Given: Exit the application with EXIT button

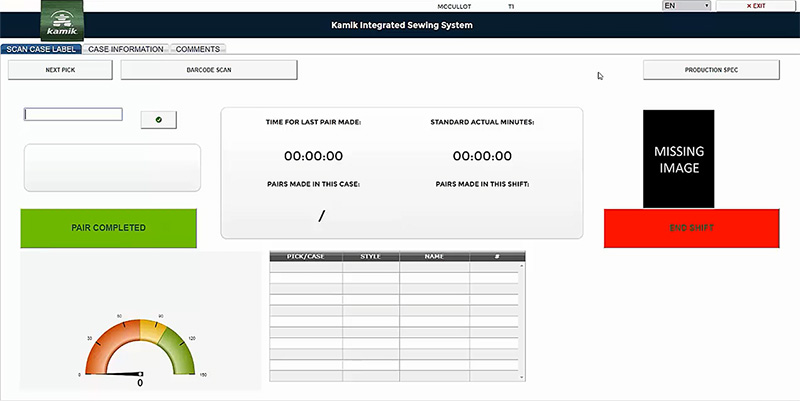Looking at the screenshot, I should [x=756, y=6].
